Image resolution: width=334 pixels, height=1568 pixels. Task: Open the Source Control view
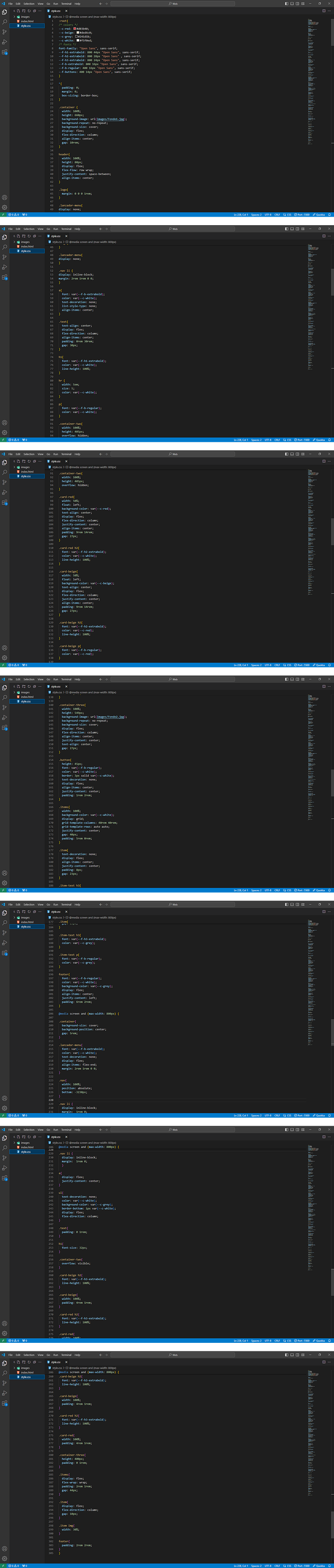(4, 32)
